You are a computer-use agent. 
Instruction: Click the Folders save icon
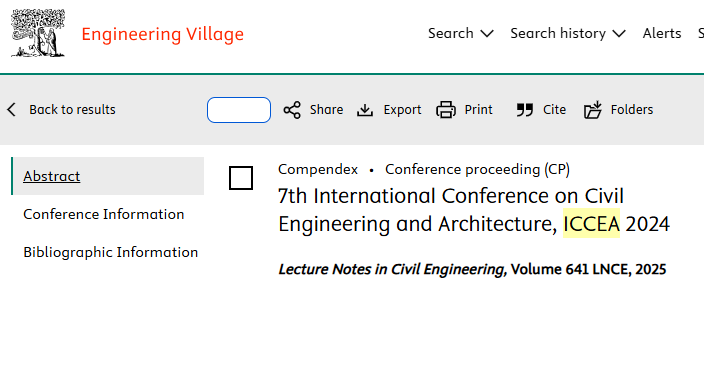click(x=593, y=110)
